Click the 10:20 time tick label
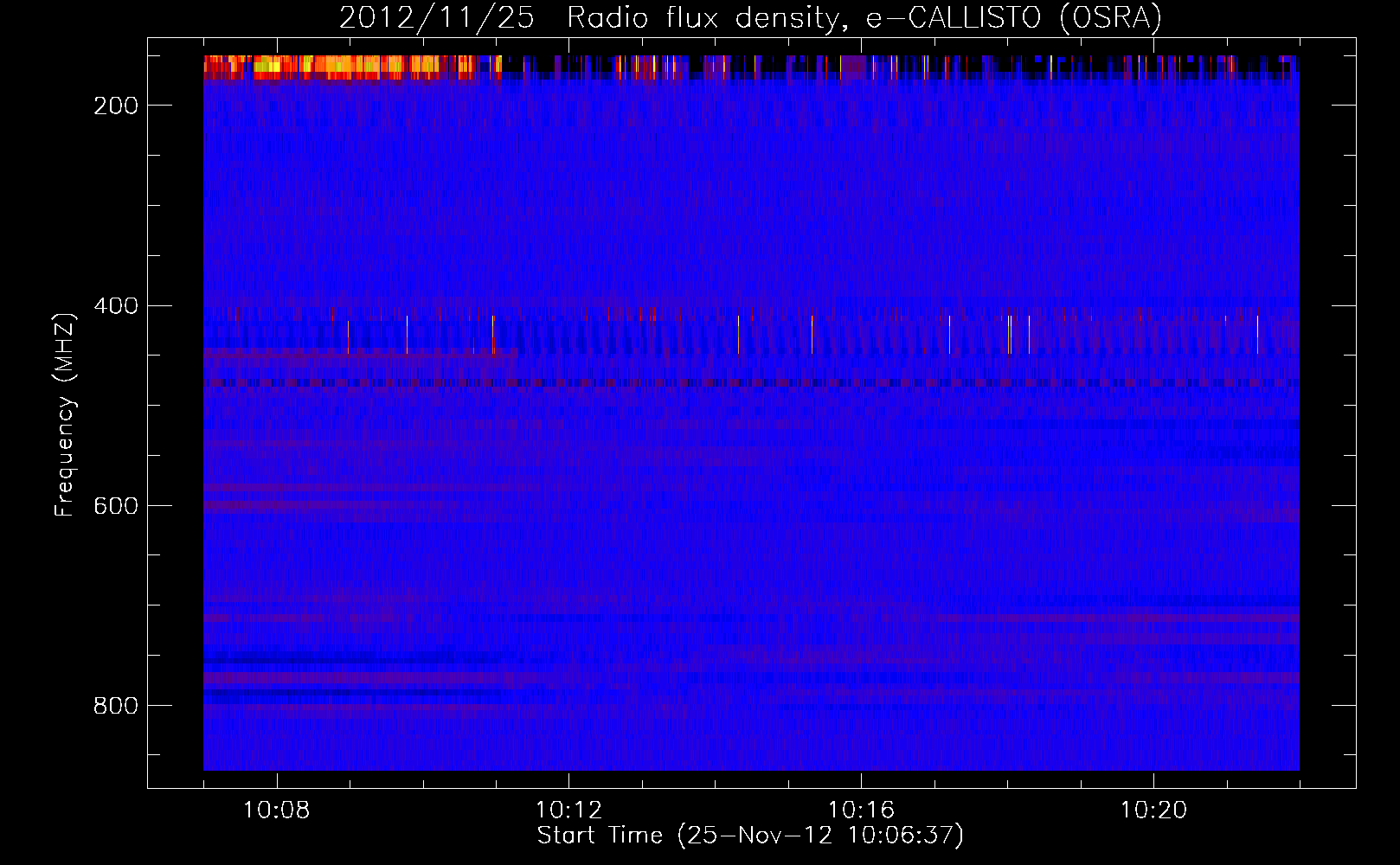This screenshot has width=1400, height=865. [1153, 811]
